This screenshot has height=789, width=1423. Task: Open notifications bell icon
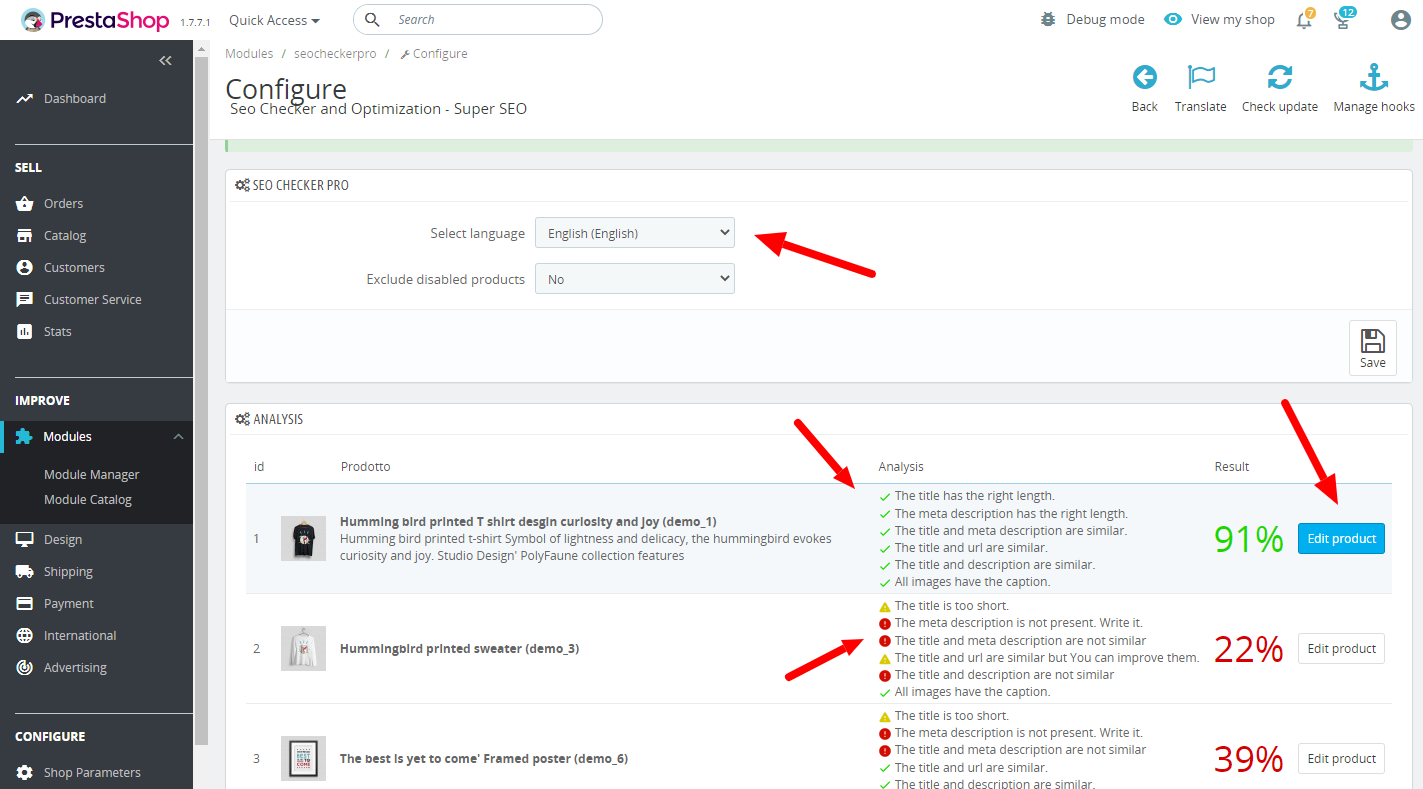1304,20
